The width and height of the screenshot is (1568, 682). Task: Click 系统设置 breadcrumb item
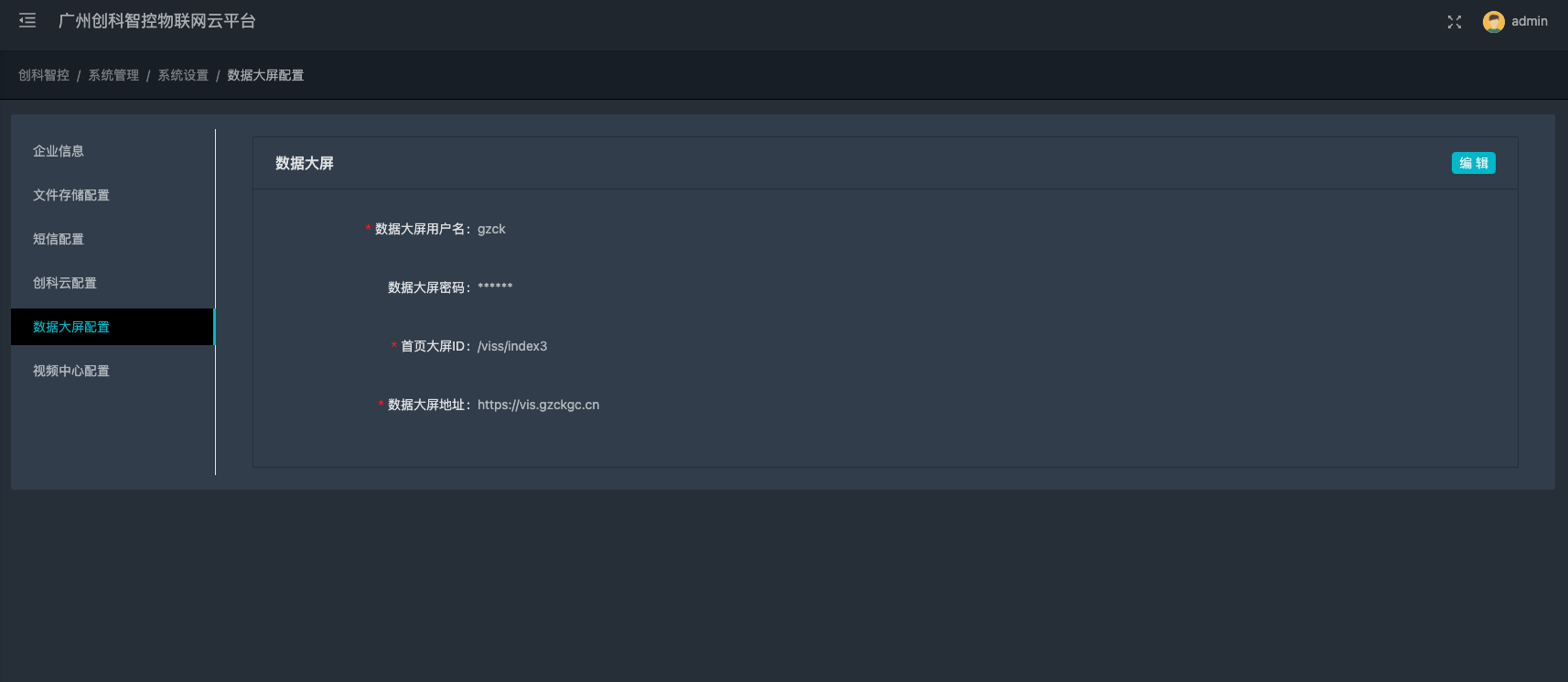tap(183, 75)
